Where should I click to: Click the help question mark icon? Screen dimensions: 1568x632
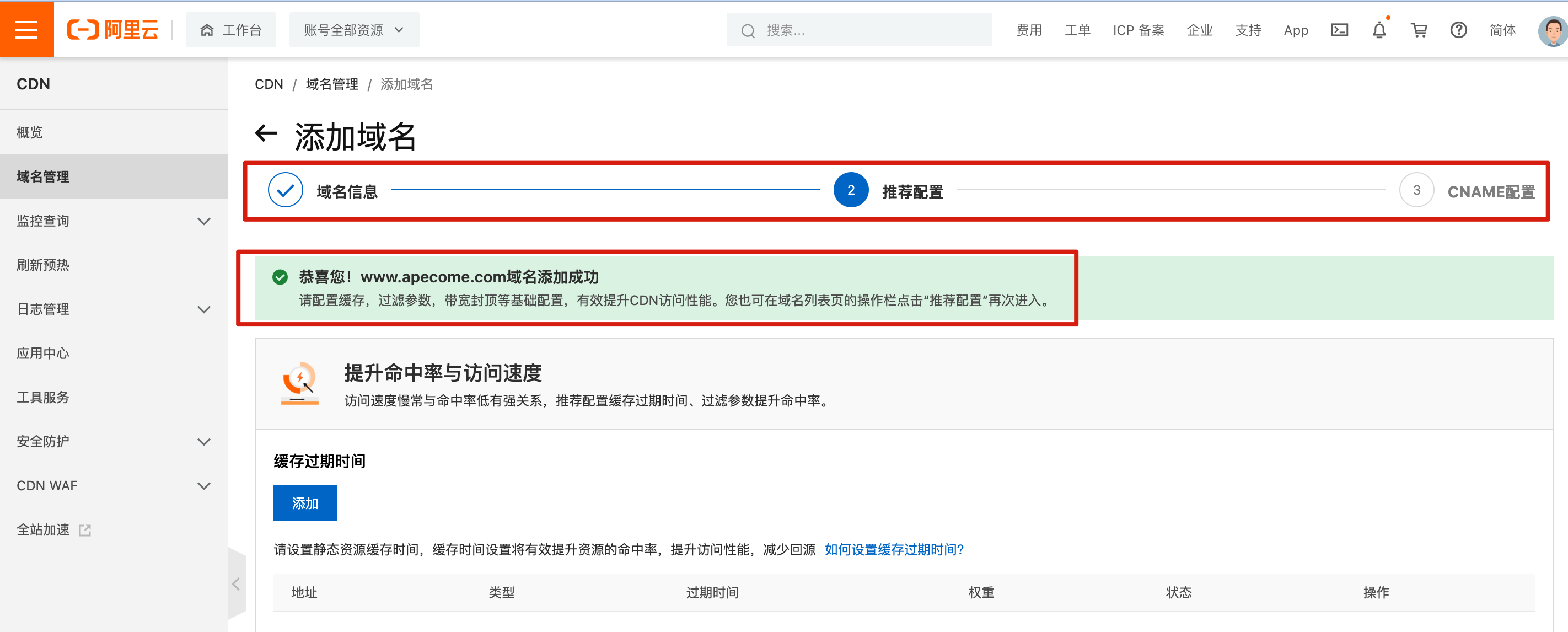pyautogui.click(x=1458, y=30)
